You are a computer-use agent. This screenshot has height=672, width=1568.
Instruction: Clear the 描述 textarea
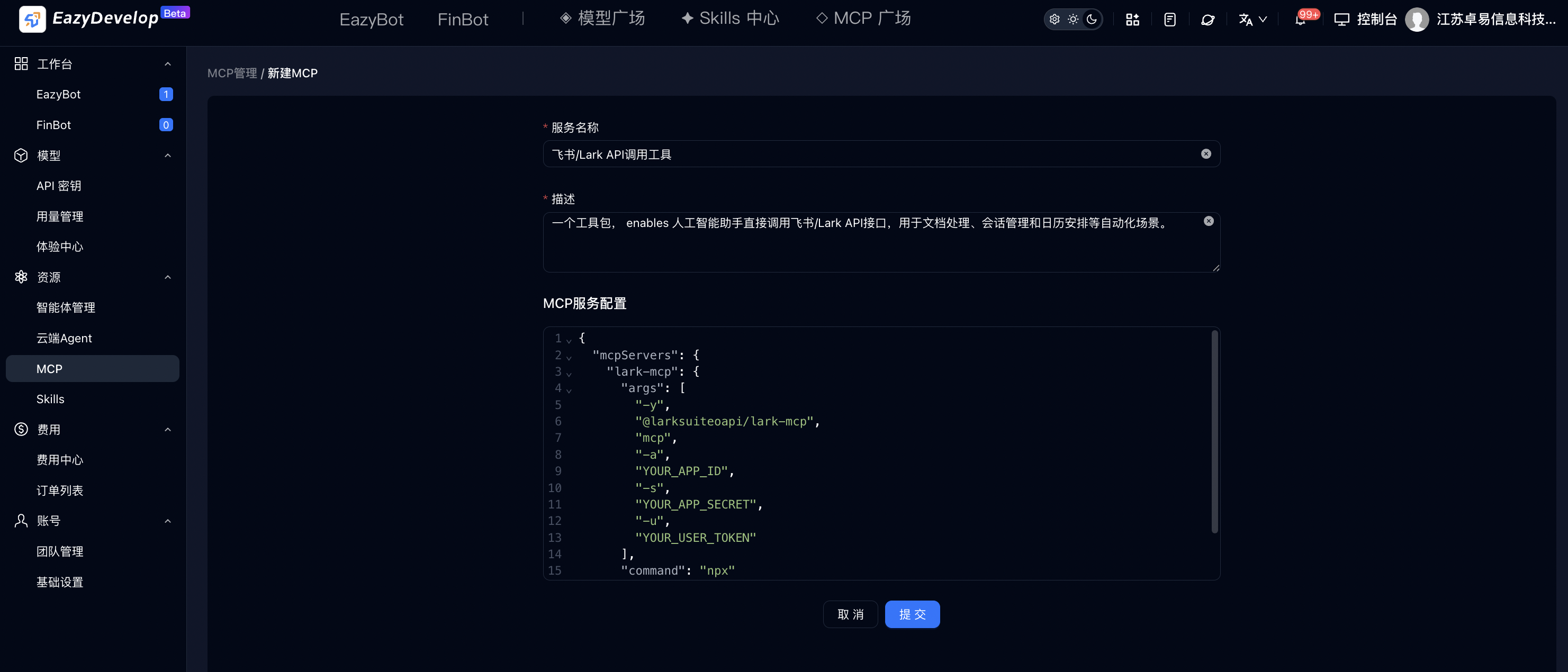pyautogui.click(x=1209, y=221)
